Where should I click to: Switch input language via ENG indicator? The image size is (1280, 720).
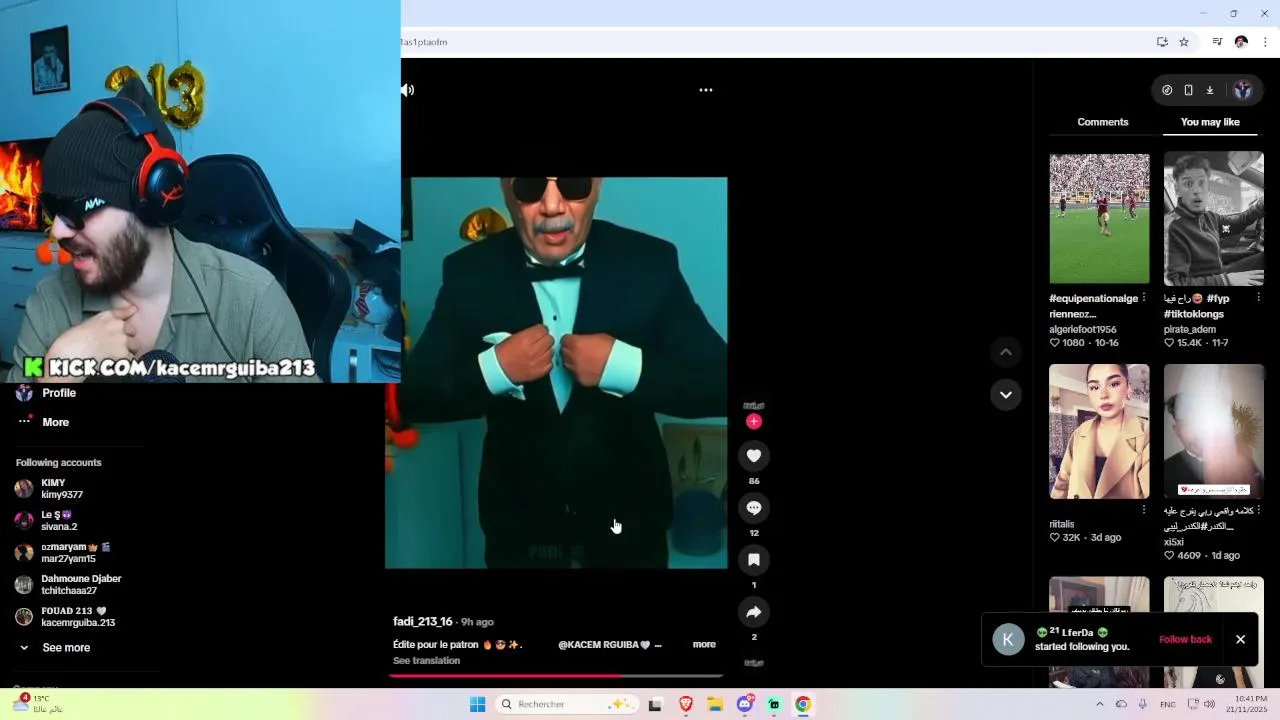tap(1167, 704)
